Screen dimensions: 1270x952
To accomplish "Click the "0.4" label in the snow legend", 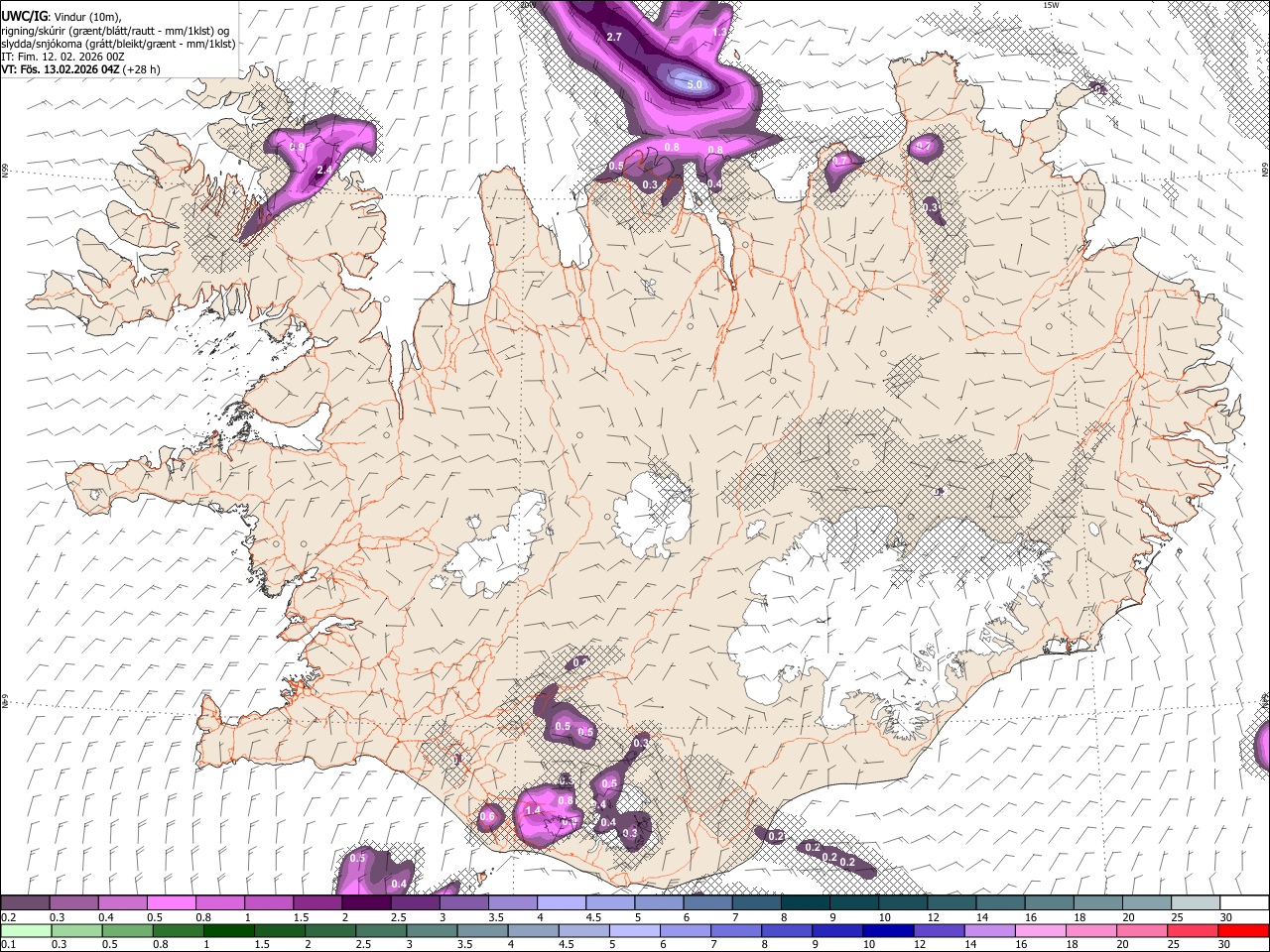I will point(106,917).
